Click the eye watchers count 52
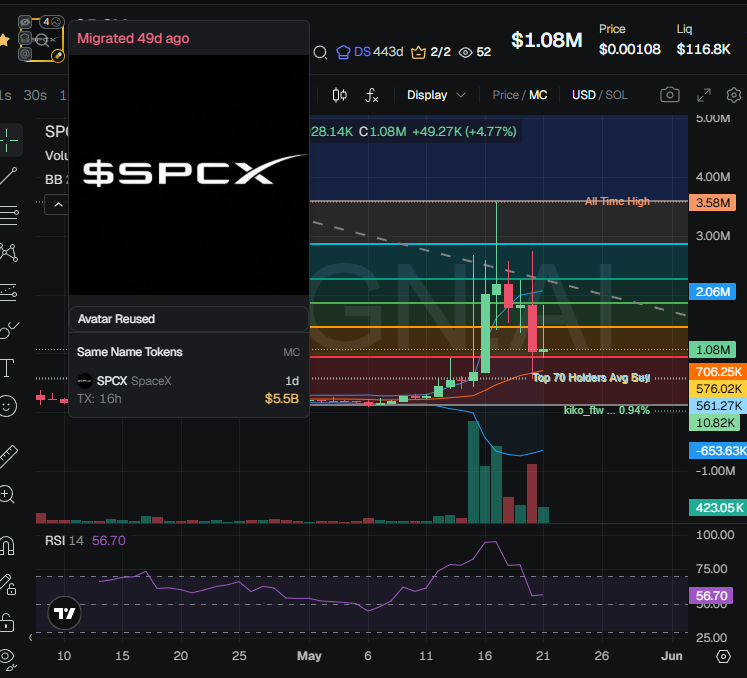The height and width of the screenshot is (678, 747). 474,51
